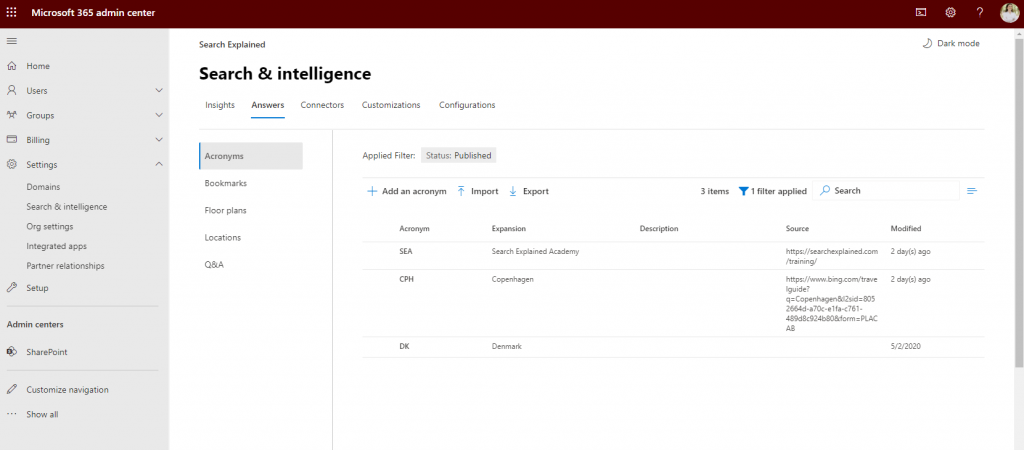The width and height of the screenshot is (1024, 450).
Task: Open Search & intelligence in sidebar
Action: [x=67, y=206]
